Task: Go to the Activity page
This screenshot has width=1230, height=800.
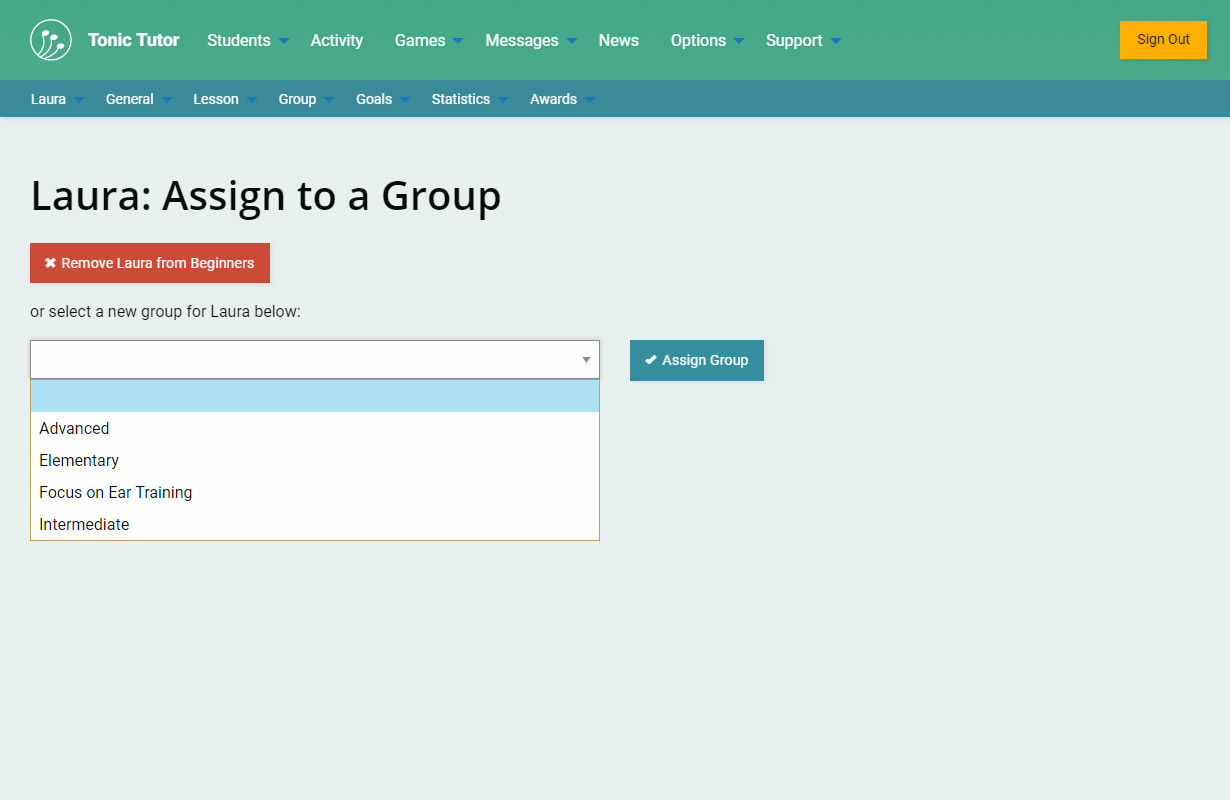Action: pyautogui.click(x=336, y=40)
